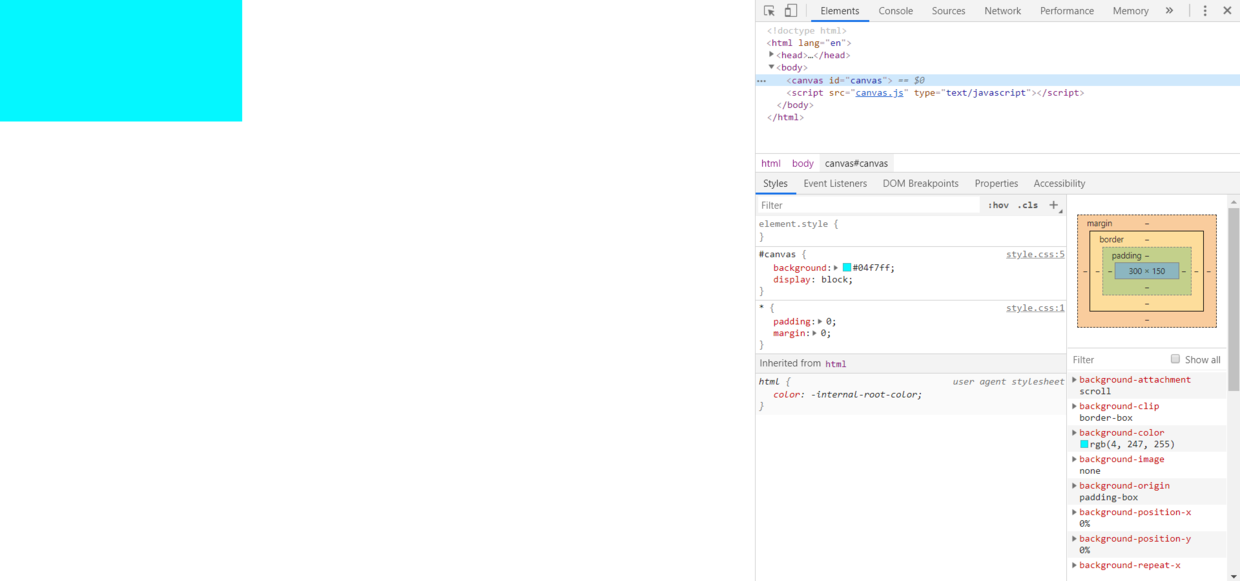Click the color: -internal-root-color declaration
This screenshot has height=581, width=1240.
point(847,395)
